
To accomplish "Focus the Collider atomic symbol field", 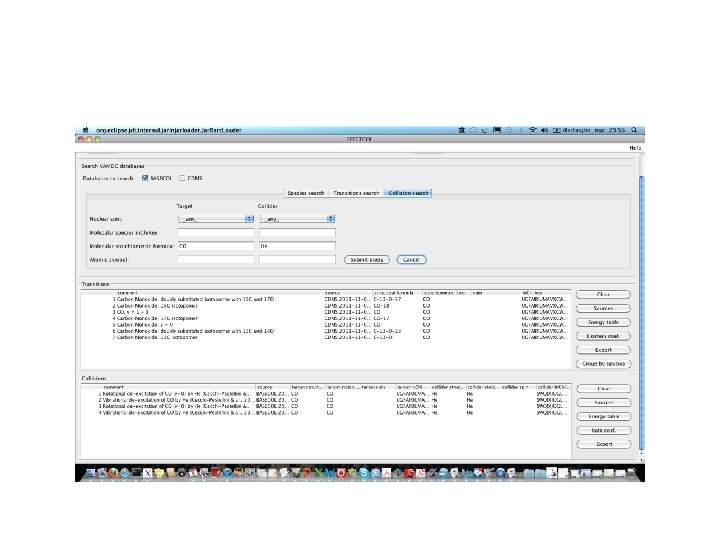I will [297, 260].
